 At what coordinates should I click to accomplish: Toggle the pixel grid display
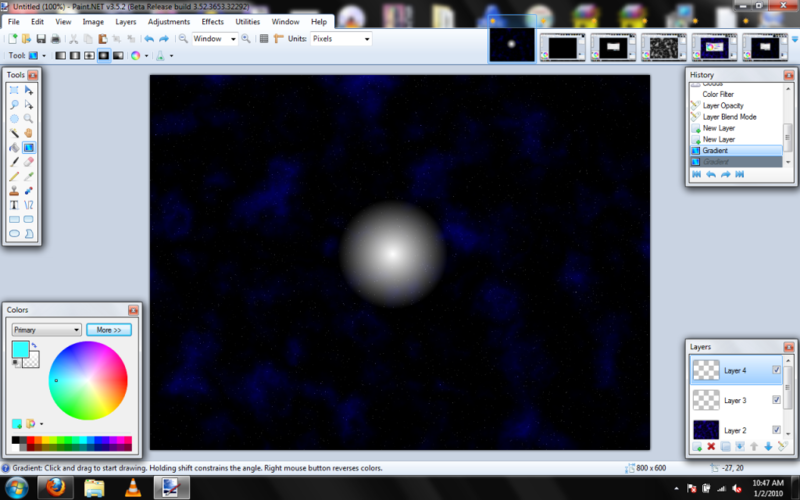pyautogui.click(x=264, y=39)
